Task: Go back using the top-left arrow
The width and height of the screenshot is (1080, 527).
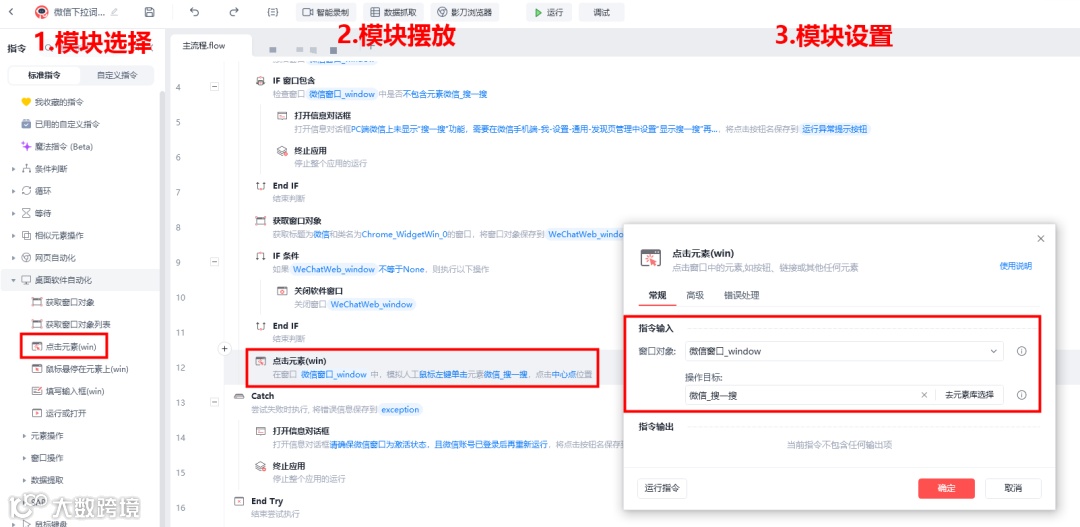Action: coord(11,12)
